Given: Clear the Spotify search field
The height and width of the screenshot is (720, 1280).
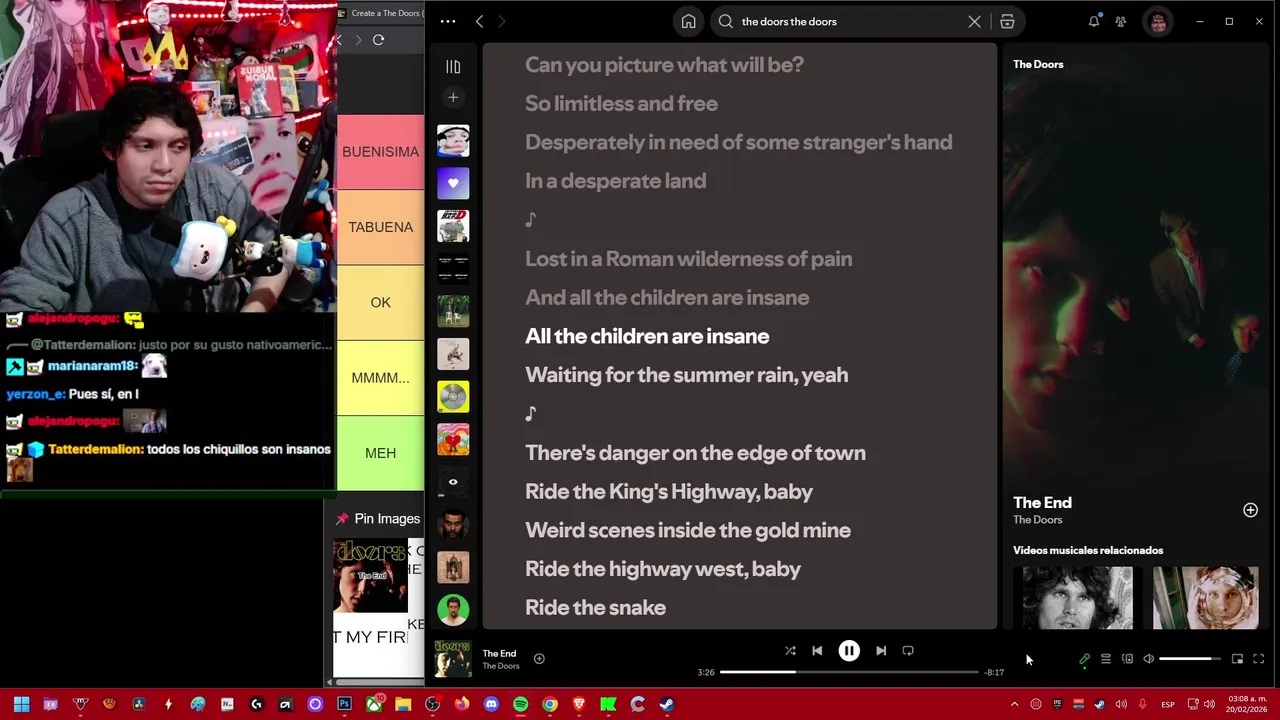Looking at the screenshot, I should (974, 21).
